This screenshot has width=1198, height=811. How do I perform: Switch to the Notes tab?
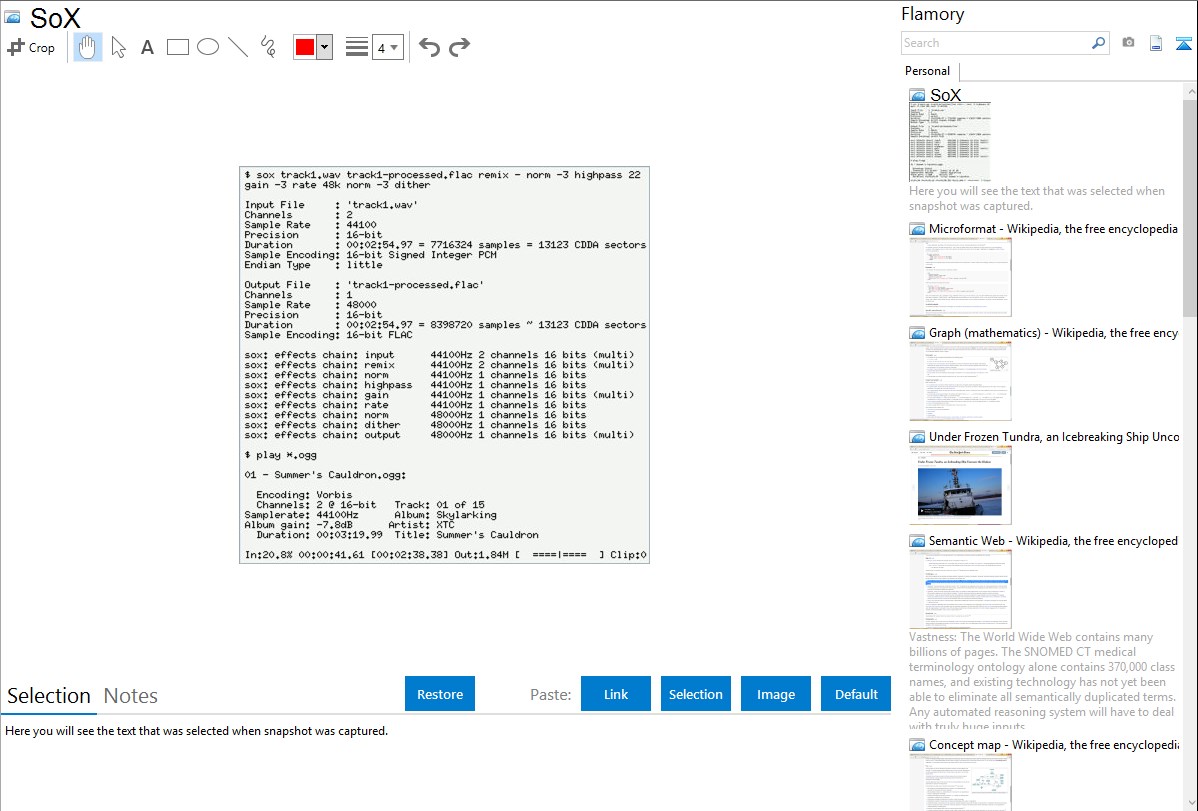130,696
